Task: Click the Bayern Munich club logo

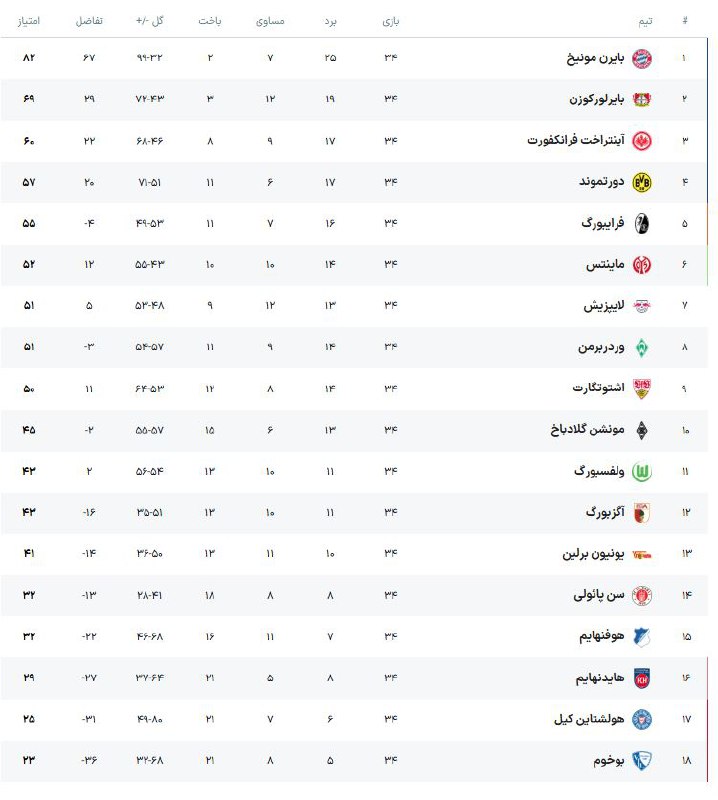Action: [642, 58]
